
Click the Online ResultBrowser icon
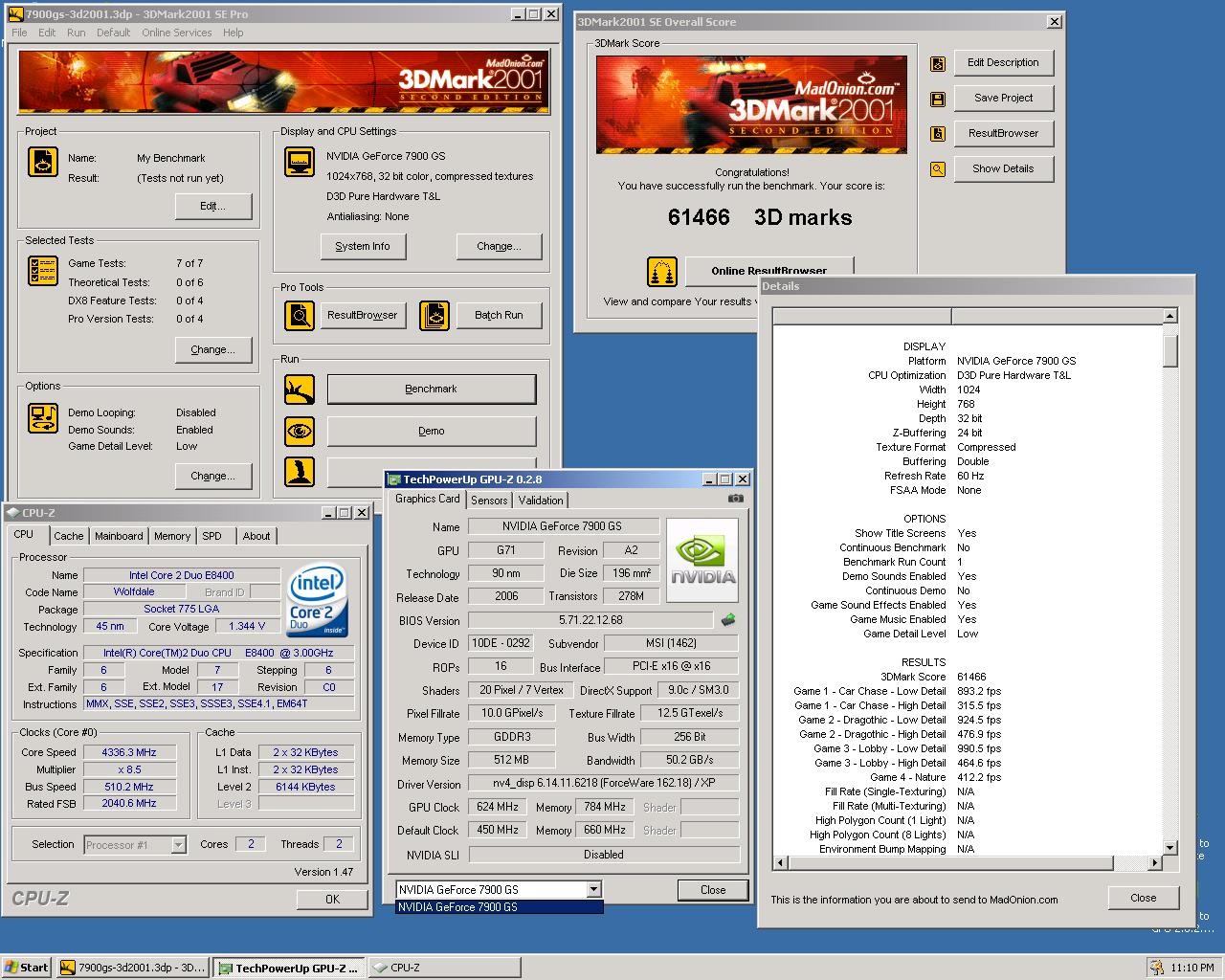(662, 272)
